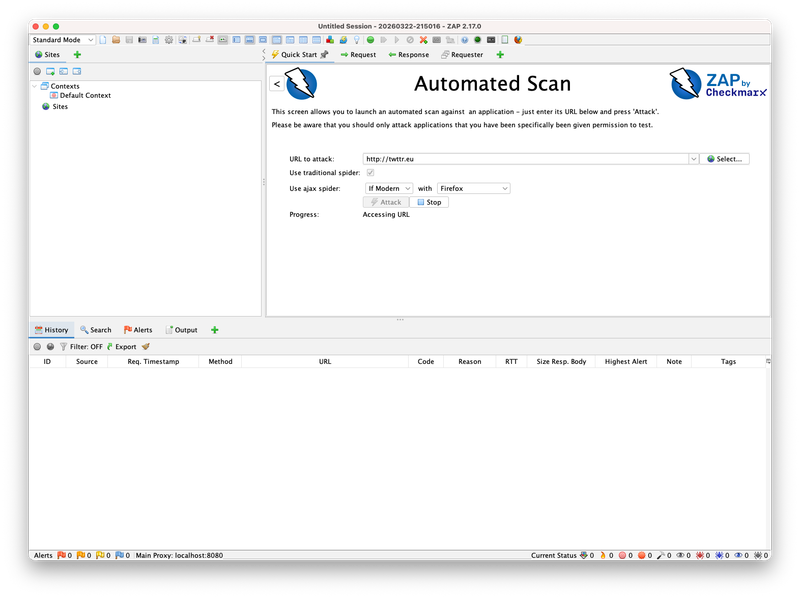Image resolution: width=800 pixels, height=598 pixels.
Task: Click the green plus next to Sites
Action: 77,55
